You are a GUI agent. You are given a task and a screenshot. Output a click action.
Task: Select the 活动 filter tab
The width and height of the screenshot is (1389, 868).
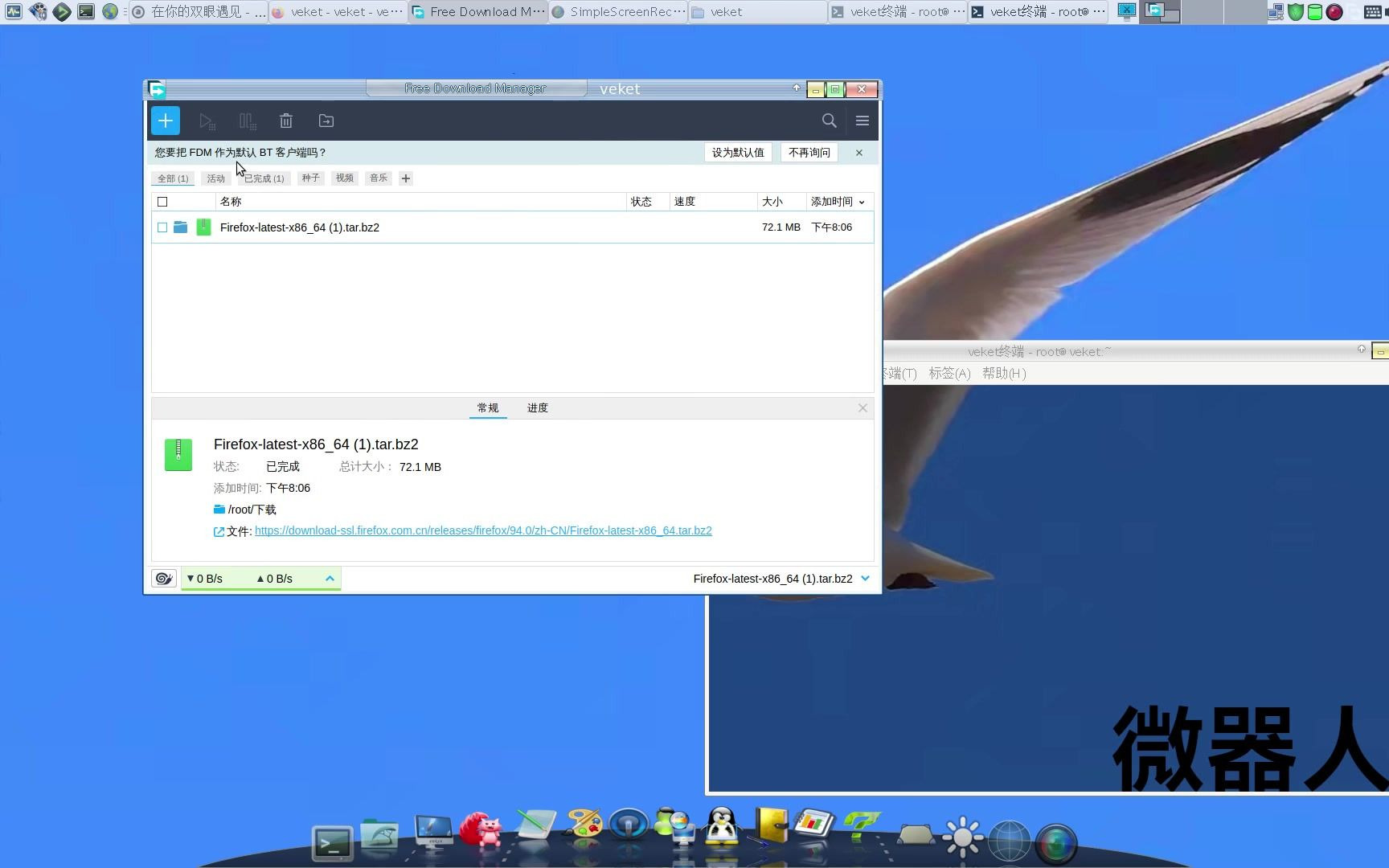[x=216, y=178]
